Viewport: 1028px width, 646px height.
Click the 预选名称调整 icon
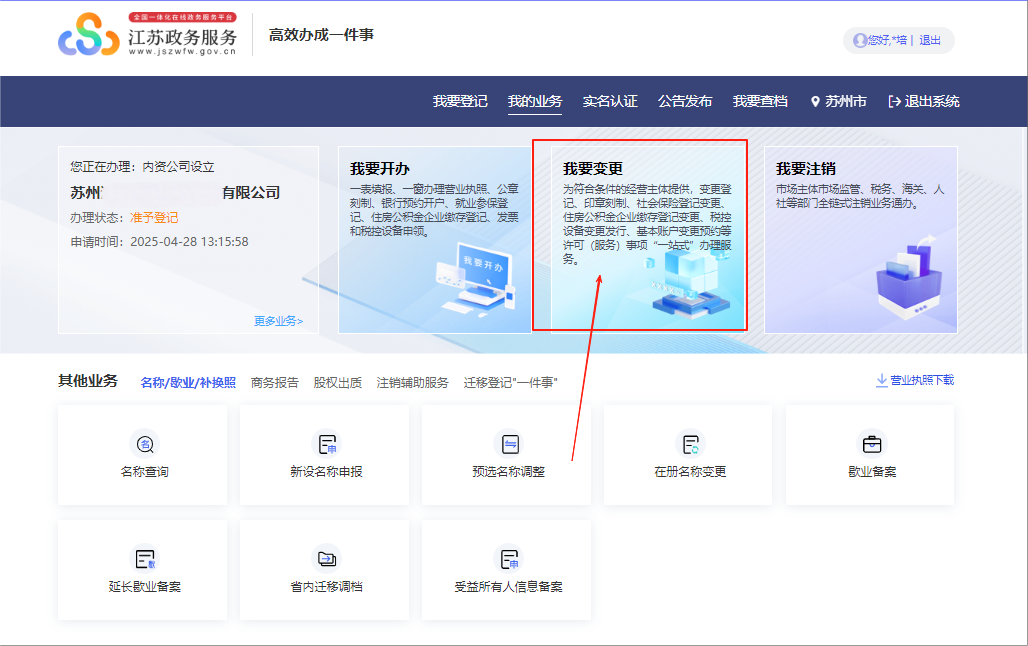tap(509, 445)
